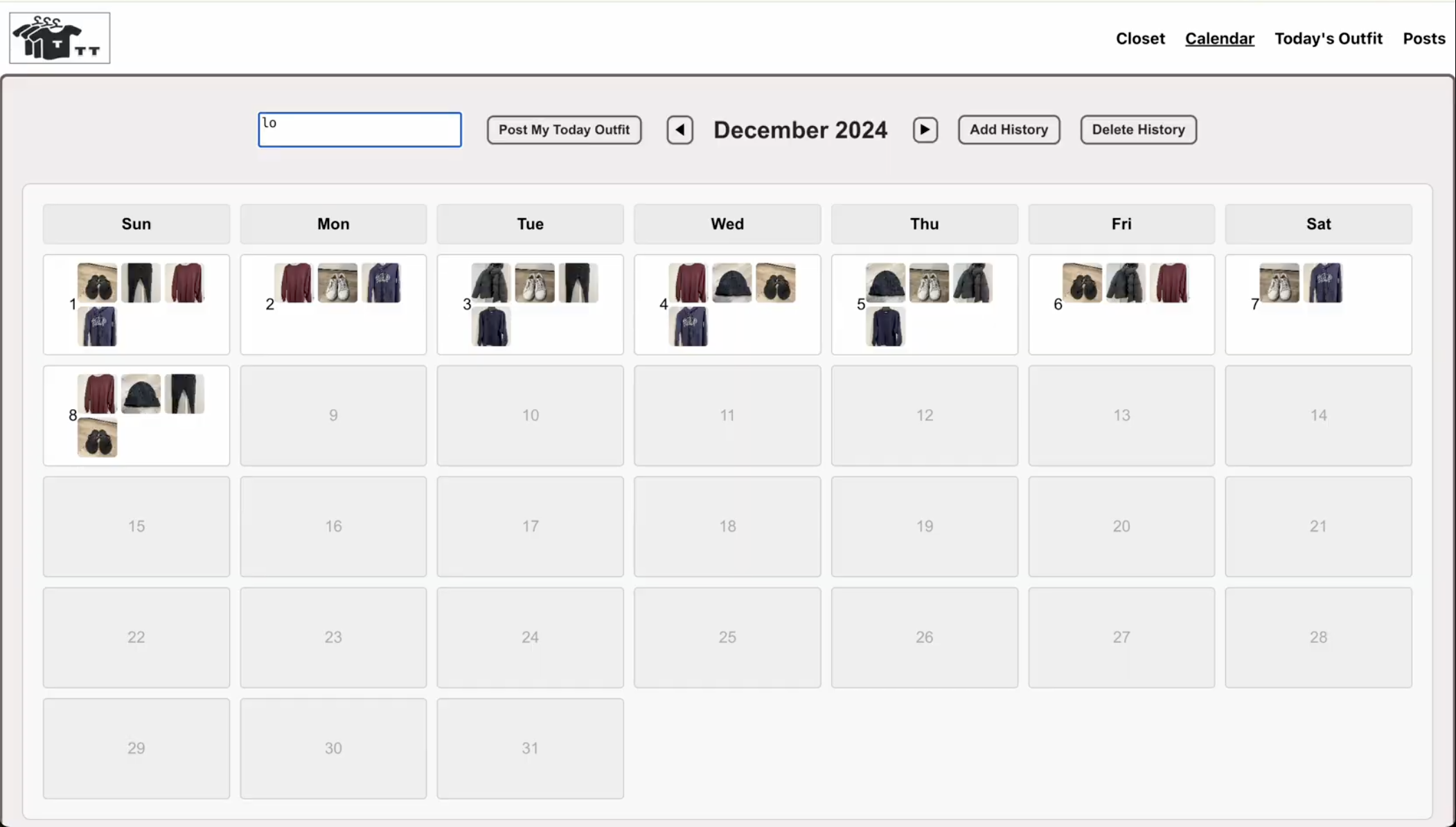
Task: Advance to next month arrow
Action: click(925, 130)
